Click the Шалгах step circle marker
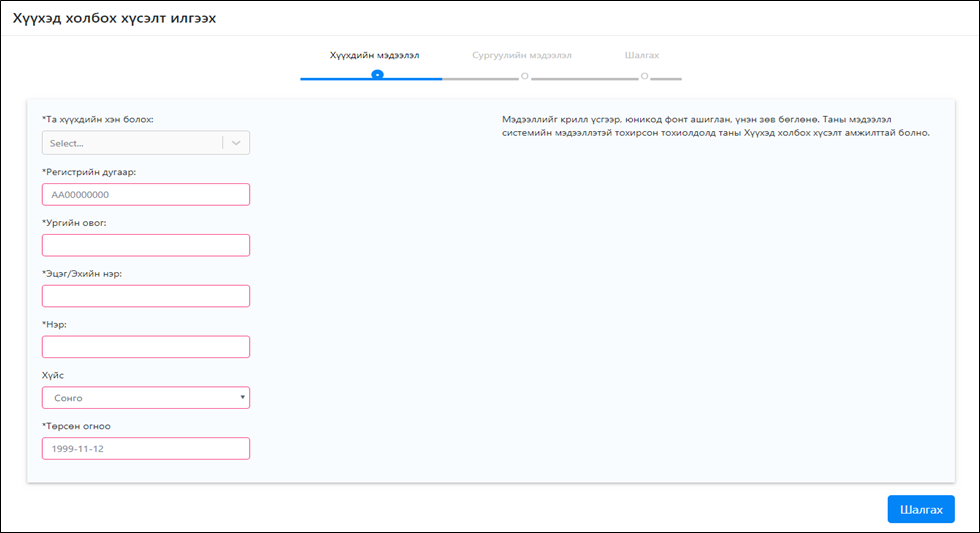The image size is (980, 533). tap(644, 76)
